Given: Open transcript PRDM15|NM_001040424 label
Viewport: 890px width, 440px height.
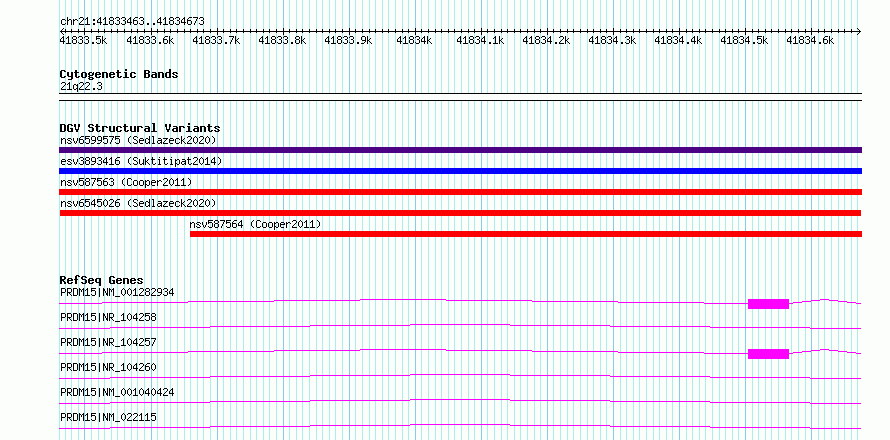Looking at the screenshot, I should point(117,392).
